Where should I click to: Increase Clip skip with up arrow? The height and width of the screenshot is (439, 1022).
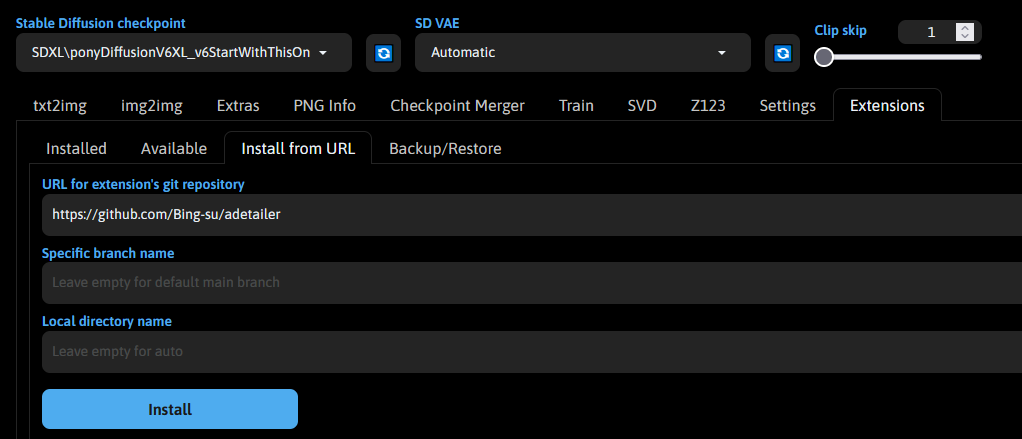click(965, 27)
